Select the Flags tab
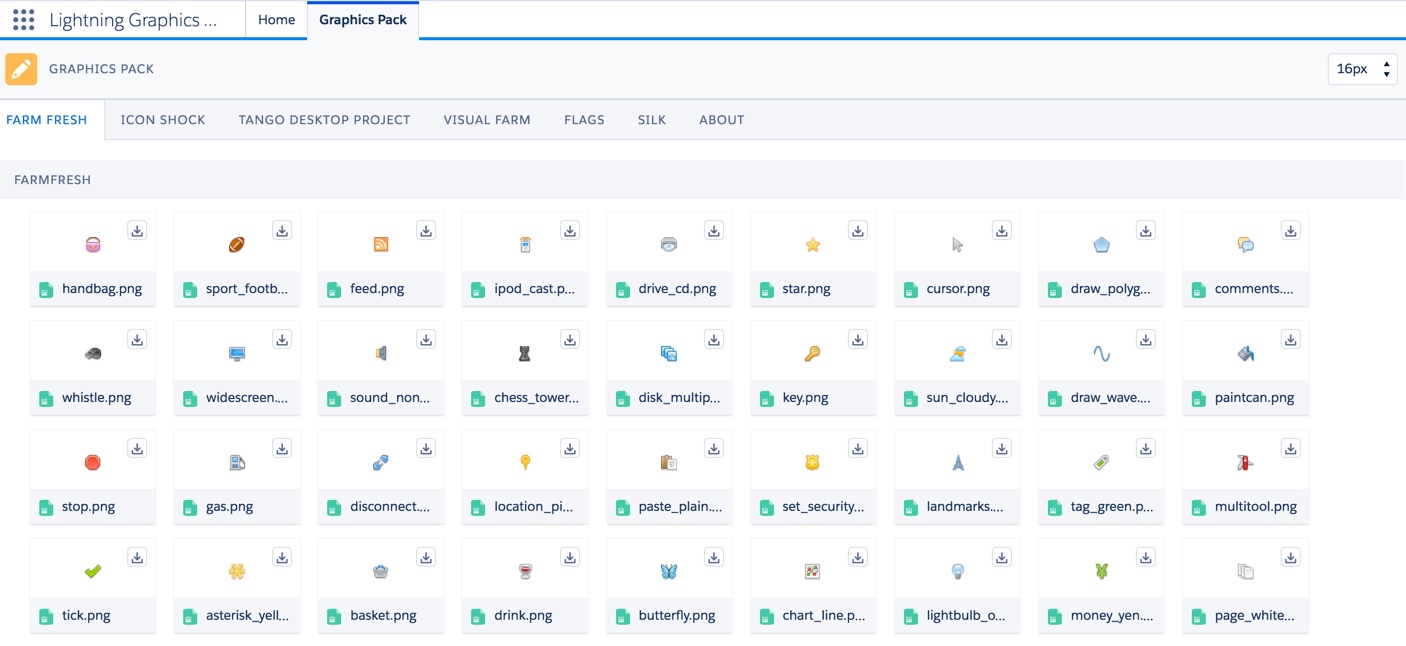Image resolution: width=1406 pixels, height=646 pixels. (x=584, y=120)
